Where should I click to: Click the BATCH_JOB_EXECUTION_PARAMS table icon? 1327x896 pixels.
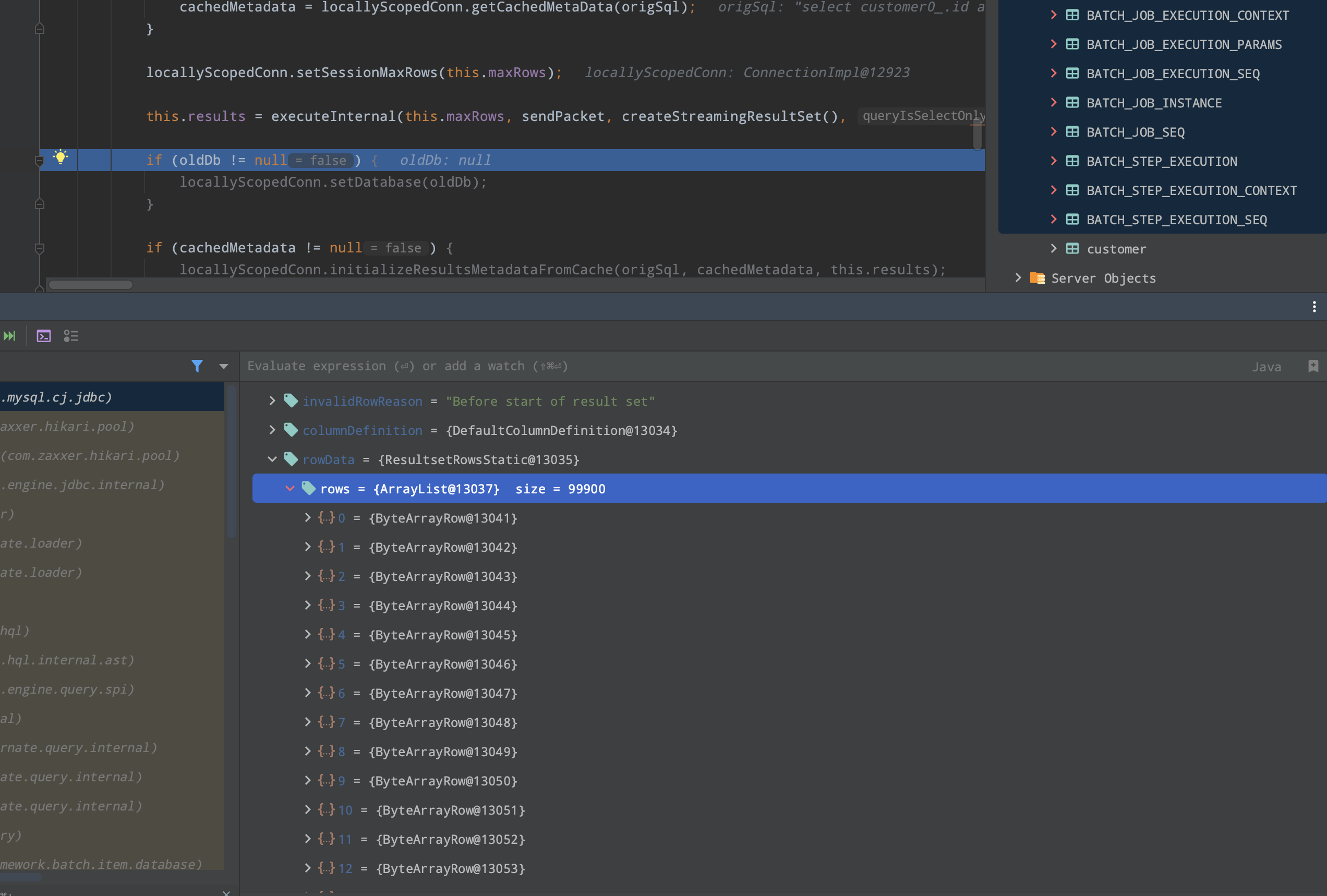[x=1072, y=44]
